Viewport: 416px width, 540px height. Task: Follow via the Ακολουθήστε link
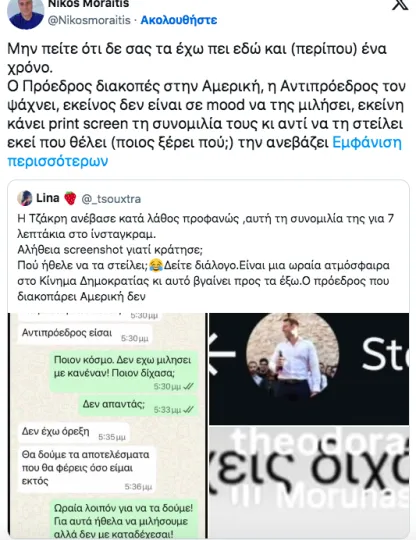(179, 20)
